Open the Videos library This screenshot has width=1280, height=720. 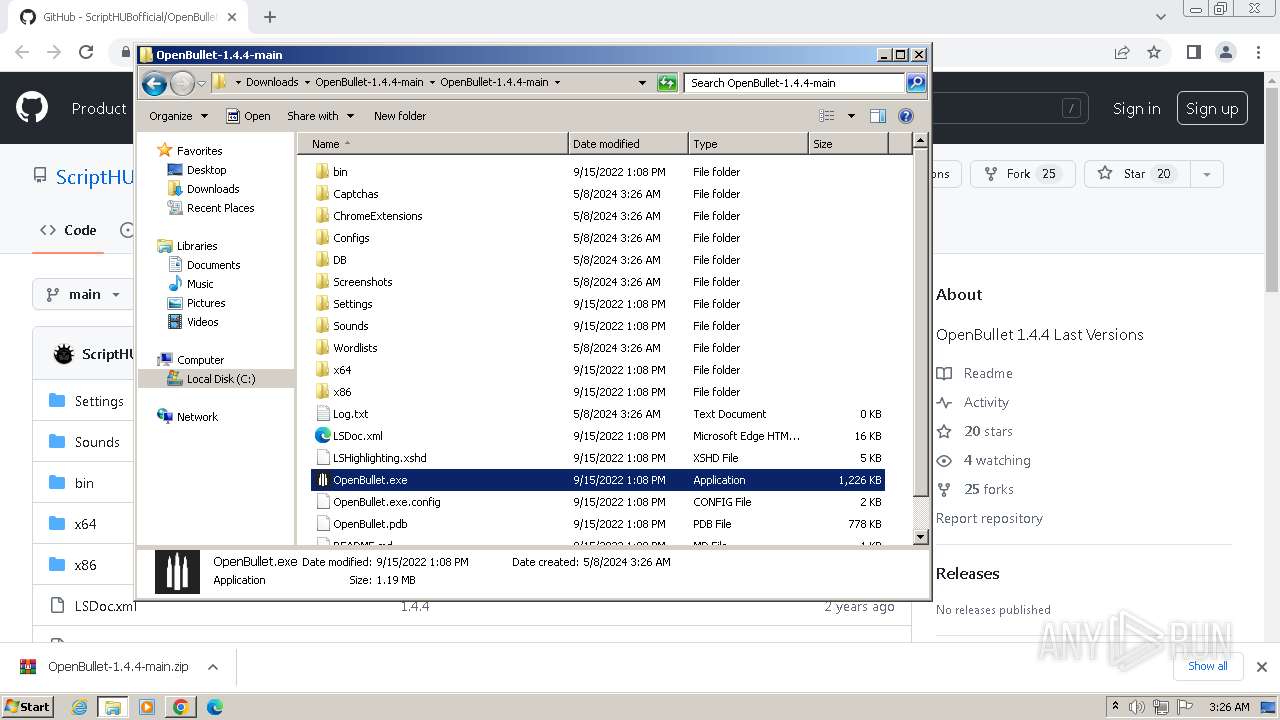pos(202,322)
